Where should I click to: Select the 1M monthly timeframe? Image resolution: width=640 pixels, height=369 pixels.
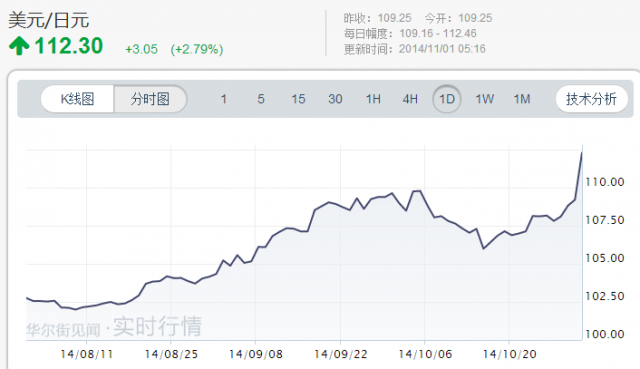522,99
